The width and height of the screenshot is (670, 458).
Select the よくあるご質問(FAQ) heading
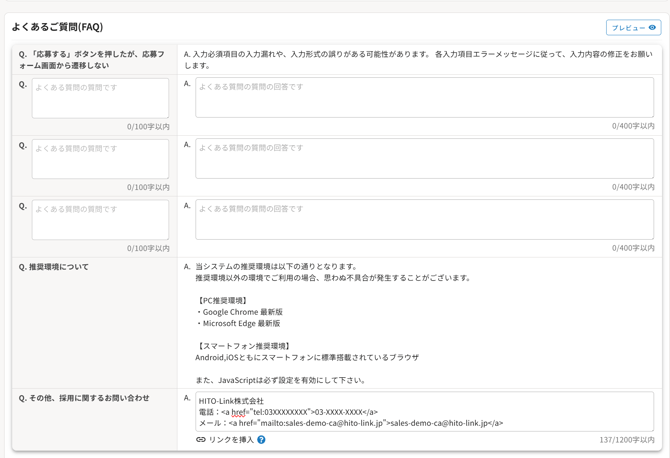coord(57,27)
